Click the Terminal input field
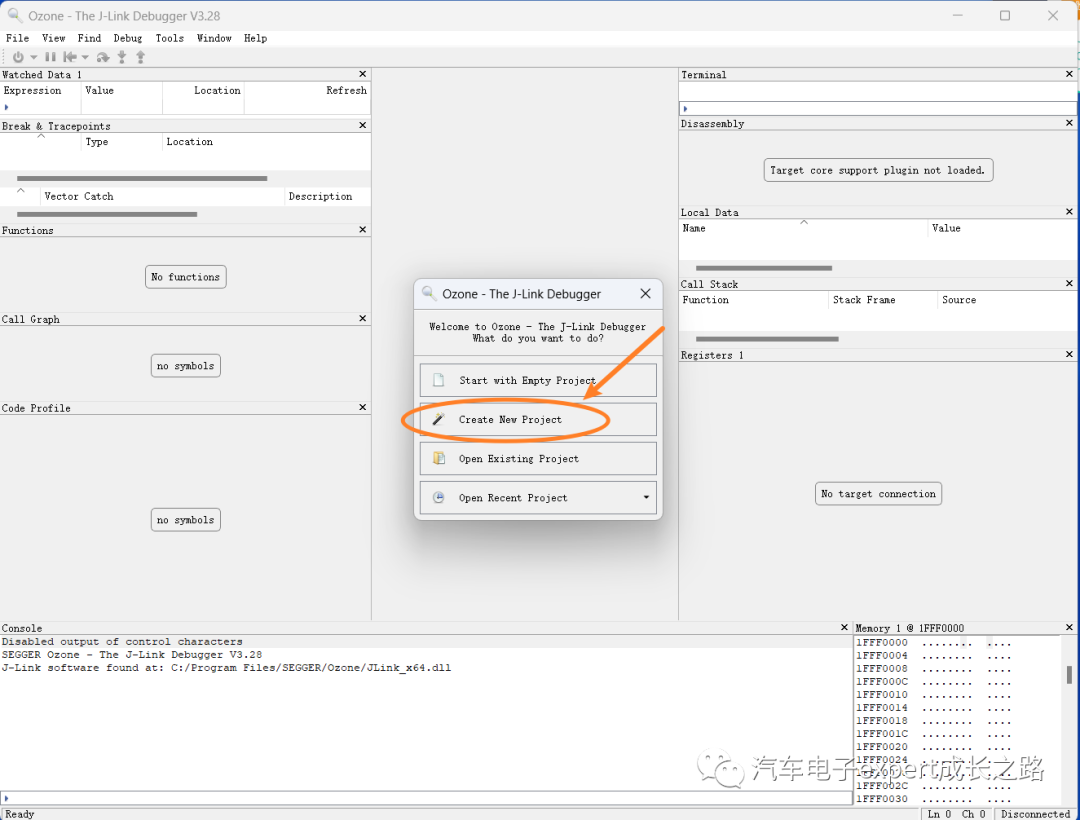Viewport: 1080px width, 820px height. [x=878, y=109]
